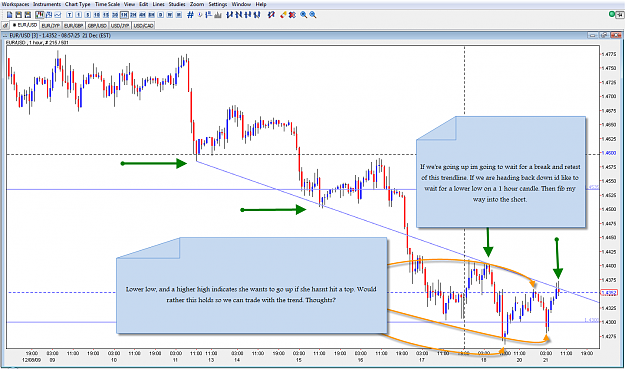Click third of four blue bar-arrow icons
The image size is (625, 369).
[x=248, y=15]
